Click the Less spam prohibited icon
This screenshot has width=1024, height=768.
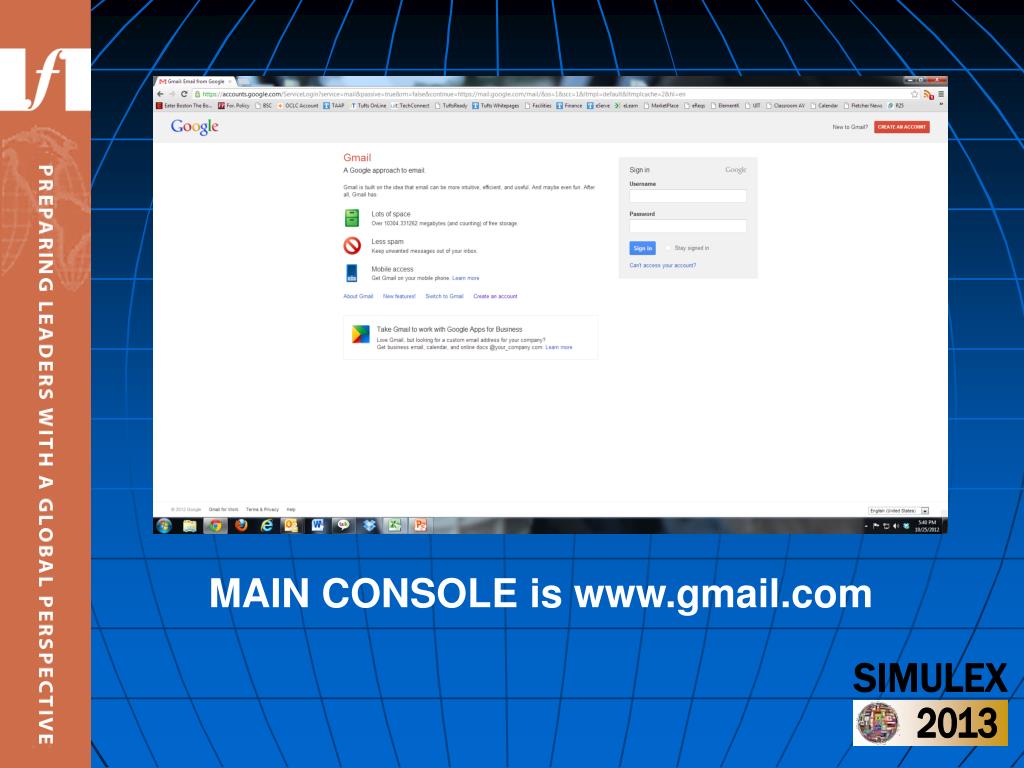352,246
